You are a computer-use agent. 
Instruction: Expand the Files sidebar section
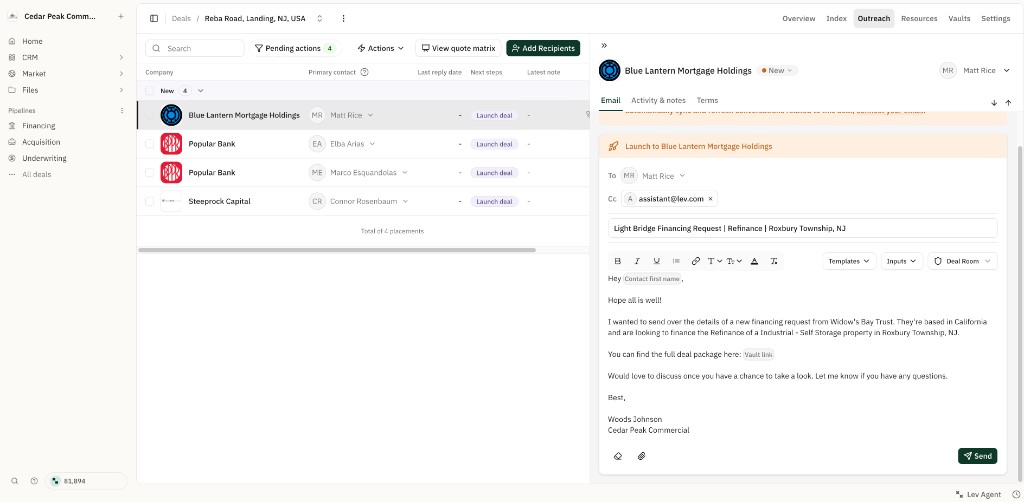[121, 90]
